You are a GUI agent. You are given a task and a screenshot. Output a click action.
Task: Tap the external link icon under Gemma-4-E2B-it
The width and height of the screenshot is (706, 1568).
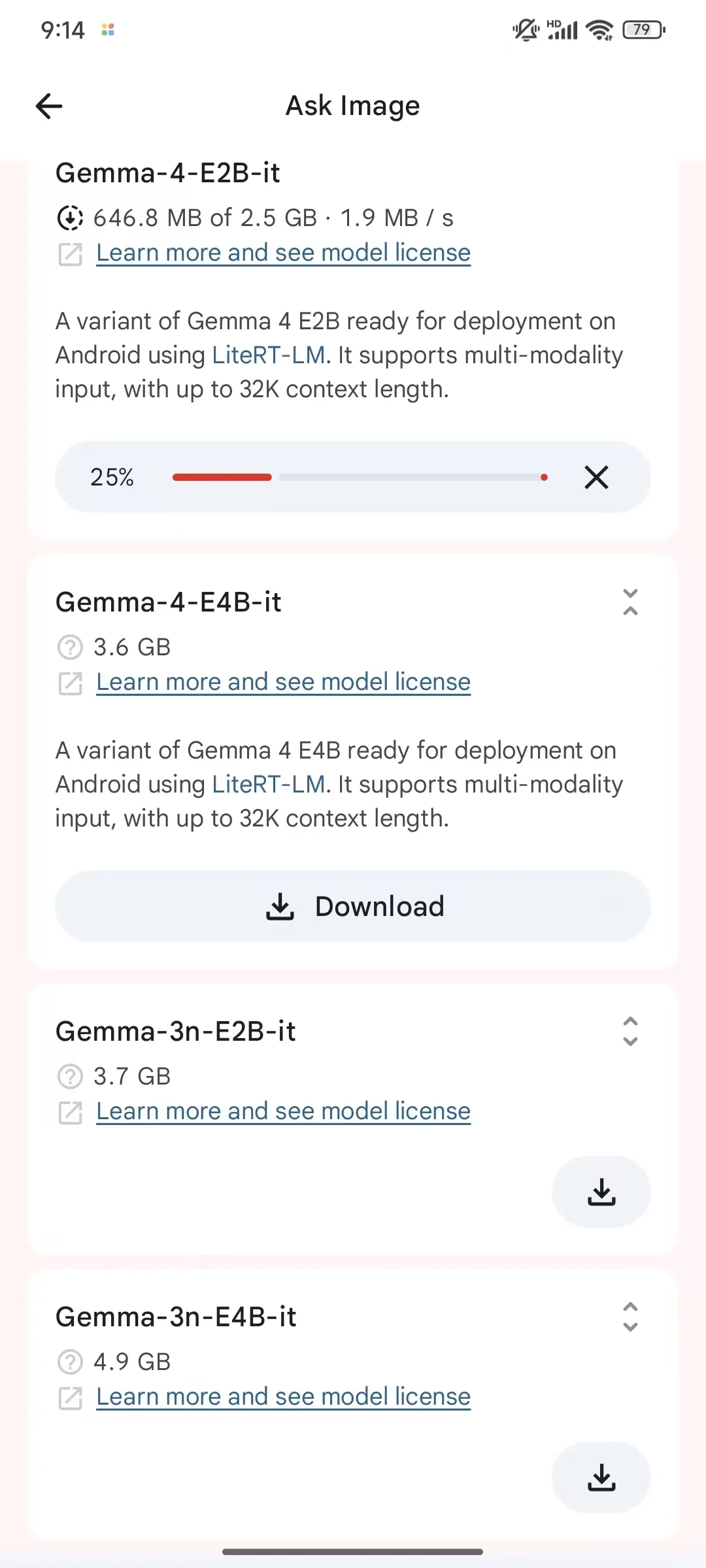[70, 254]
